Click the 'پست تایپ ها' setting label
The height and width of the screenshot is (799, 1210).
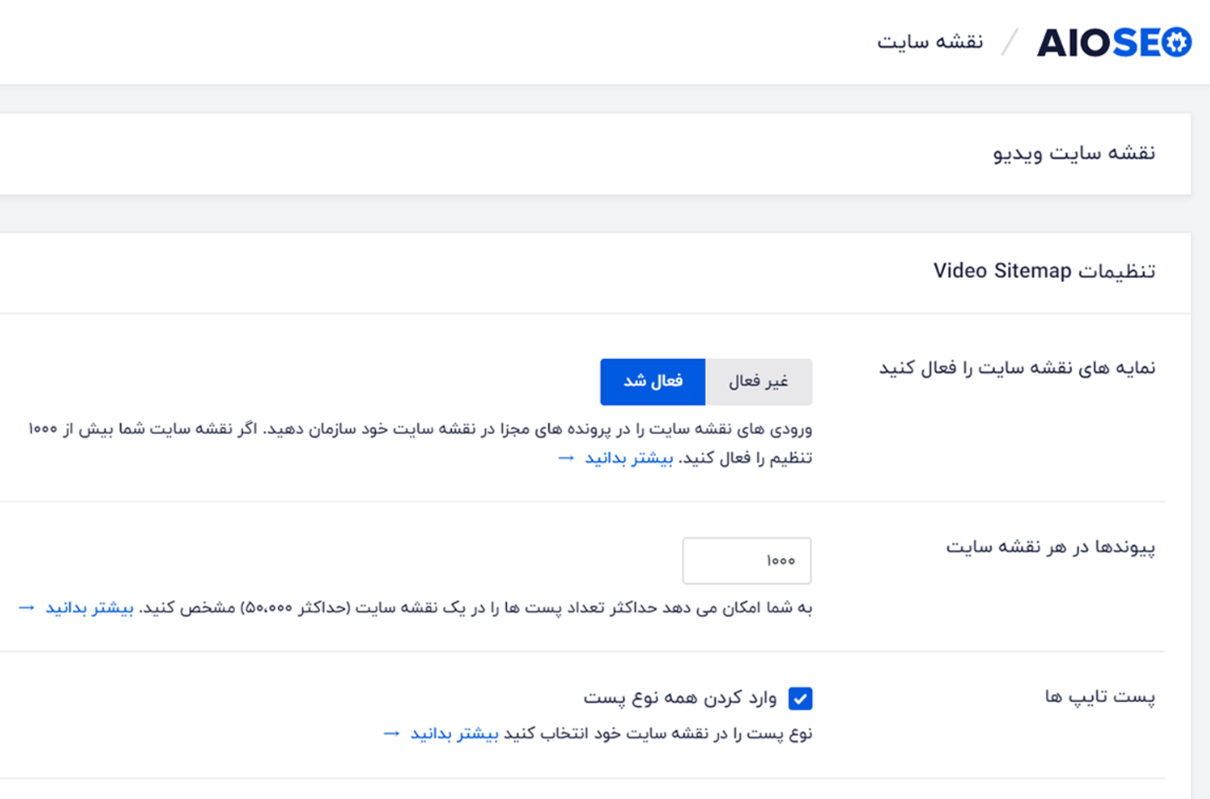[x=1099, y=696]
